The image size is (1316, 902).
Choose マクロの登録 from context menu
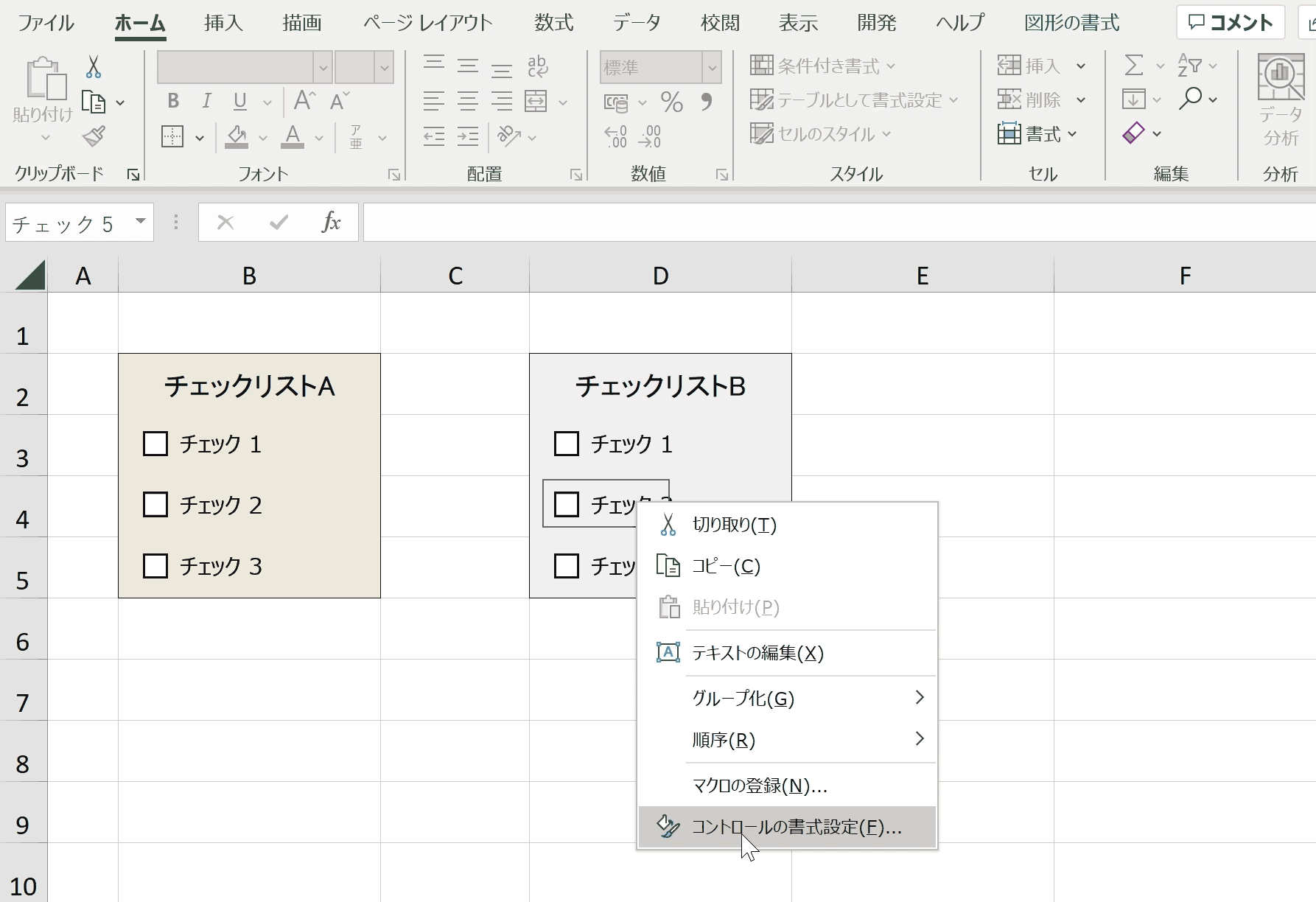coord(787,786)
